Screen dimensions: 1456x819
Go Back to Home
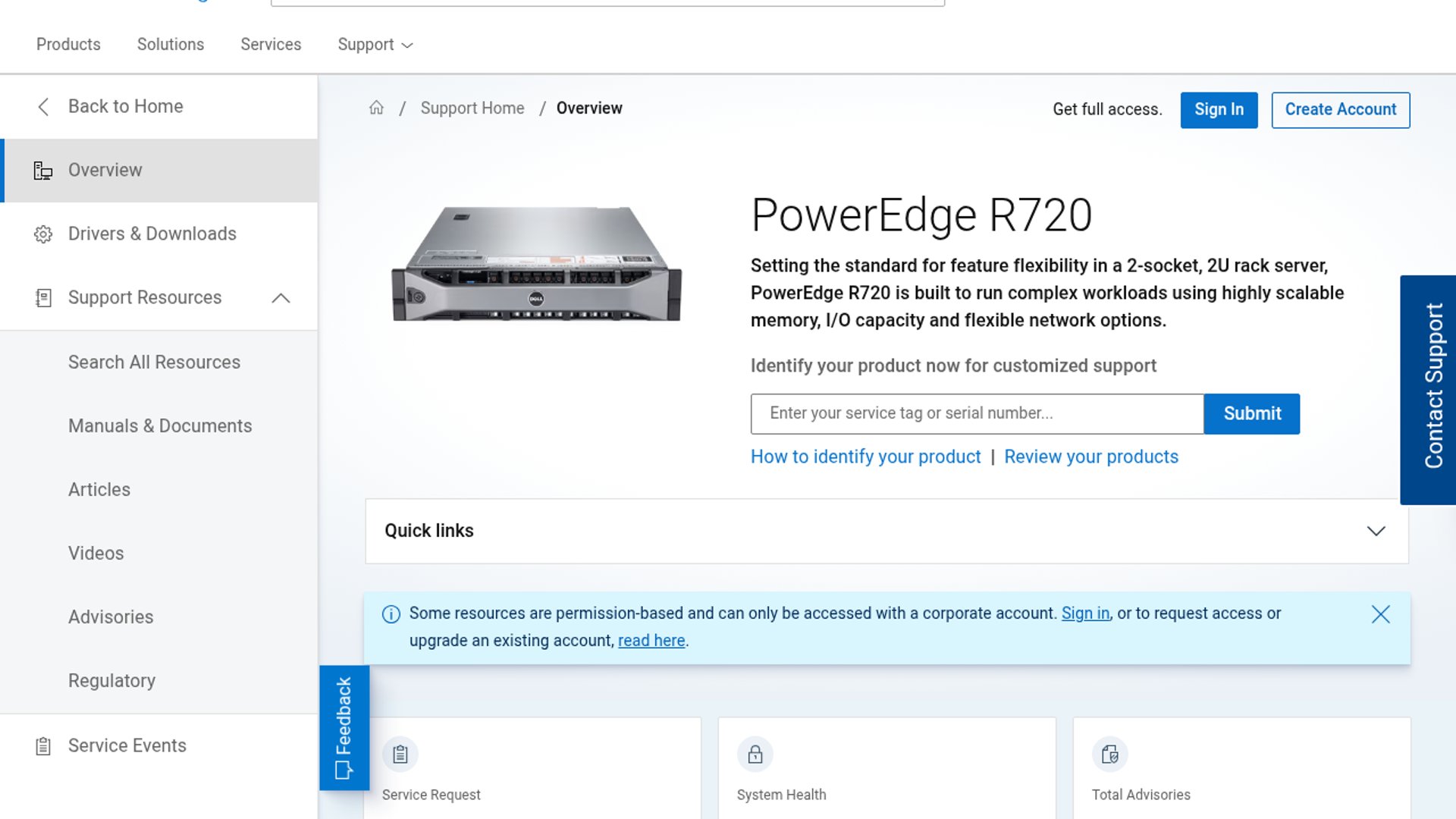point(159,107)
